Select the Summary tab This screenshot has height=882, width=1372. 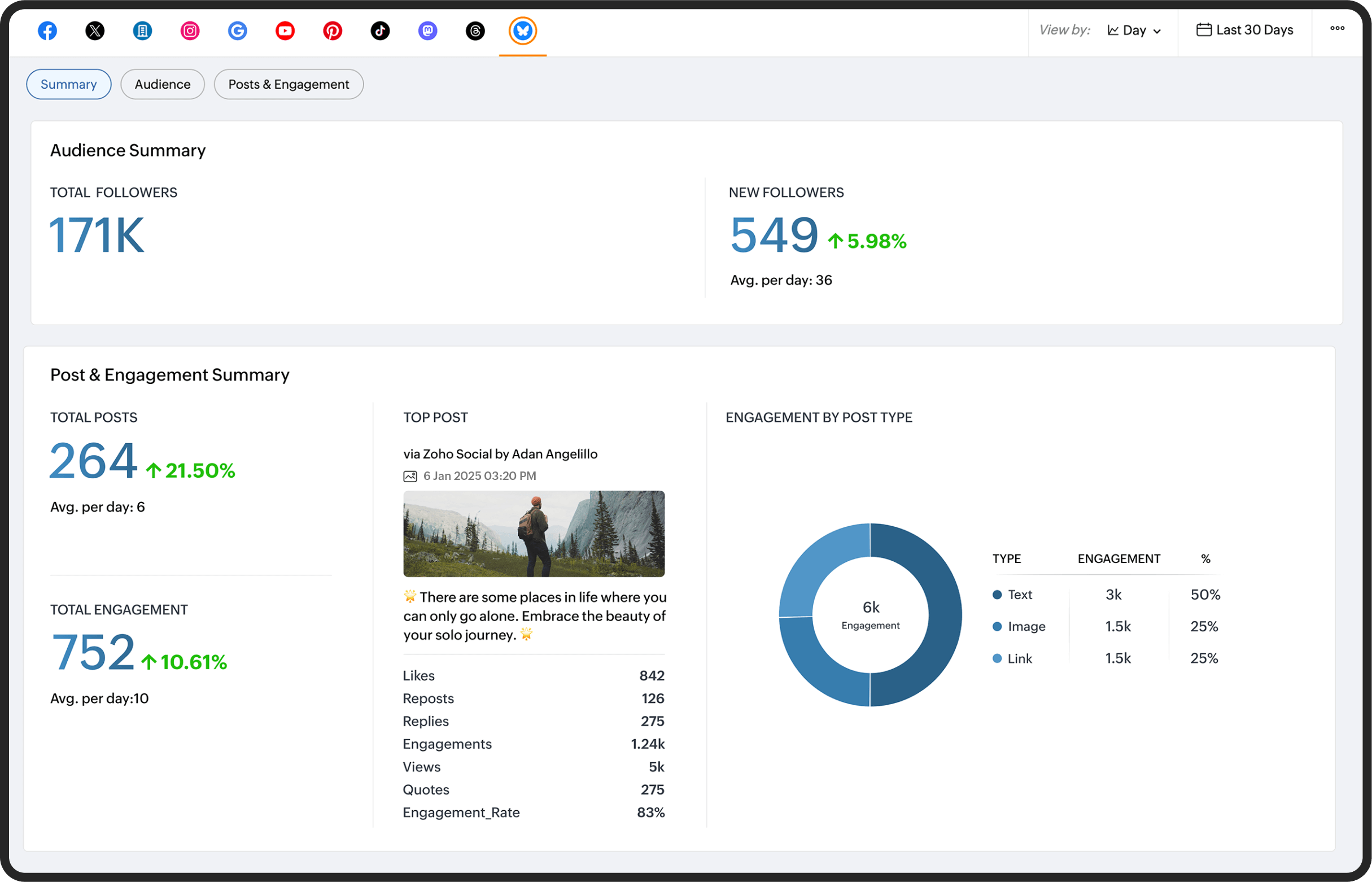(x=68, y=84)
